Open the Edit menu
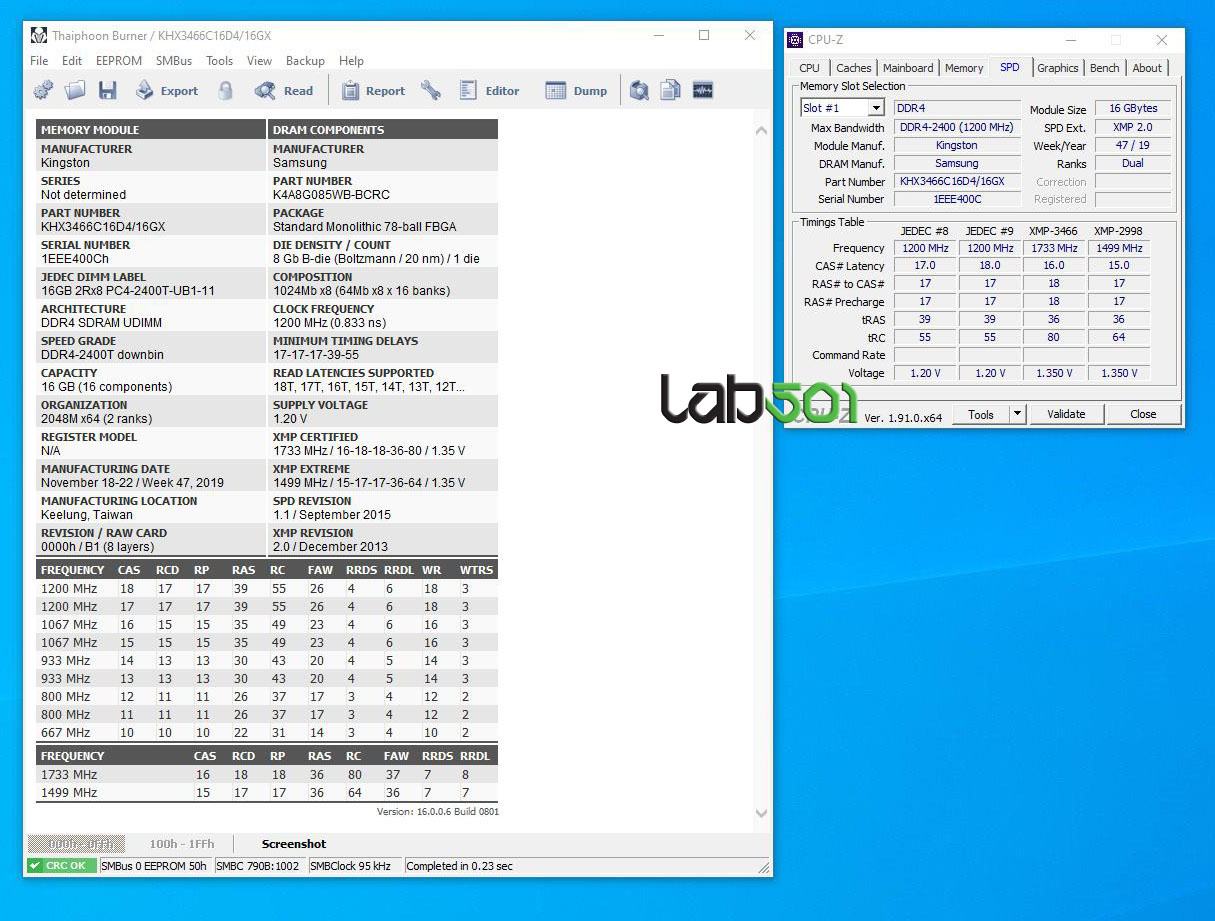 (x=72, y=61)
